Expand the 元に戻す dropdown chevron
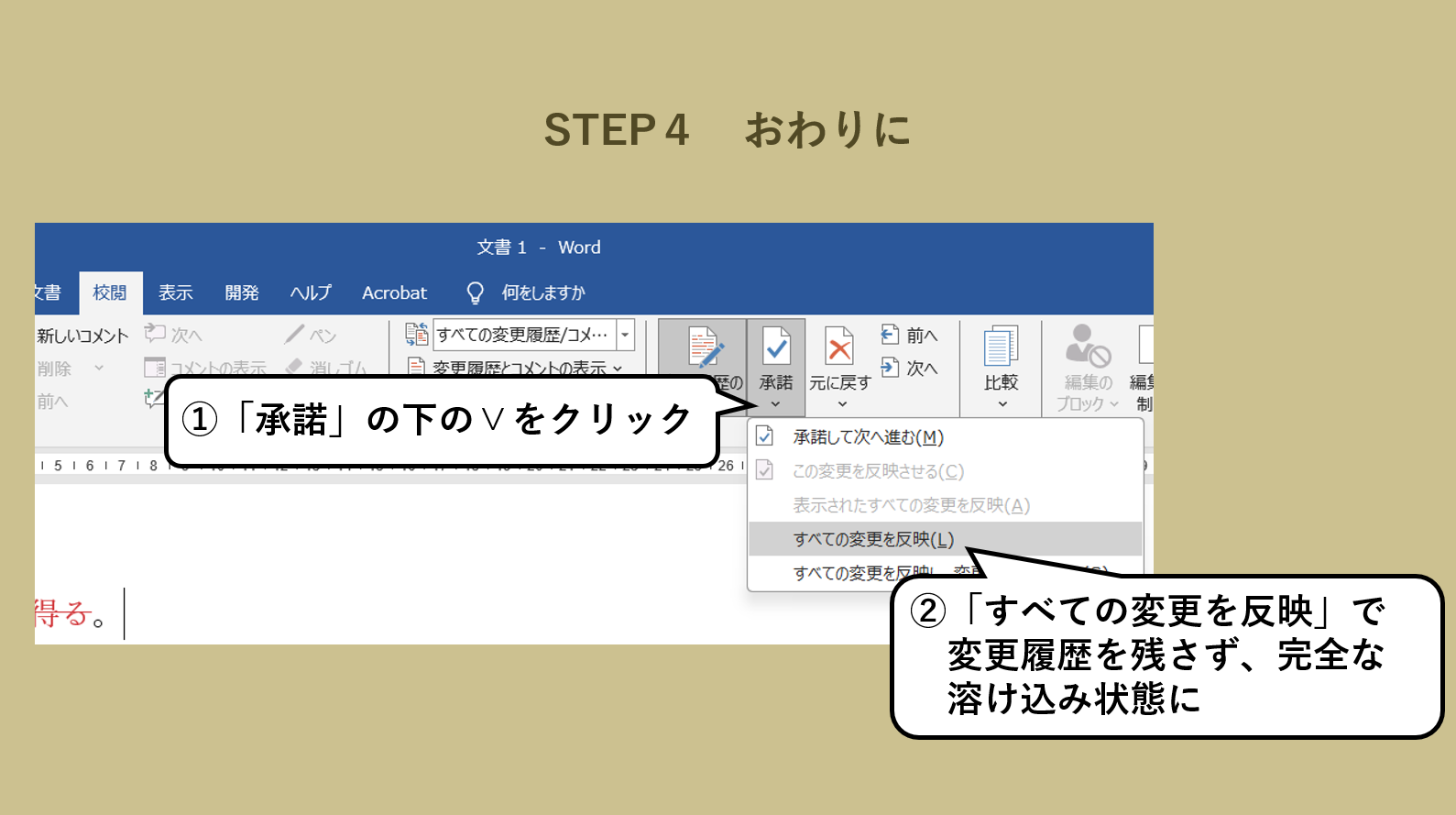The width and height of the screenshot is (1456, 815). (x=842, y=404)
